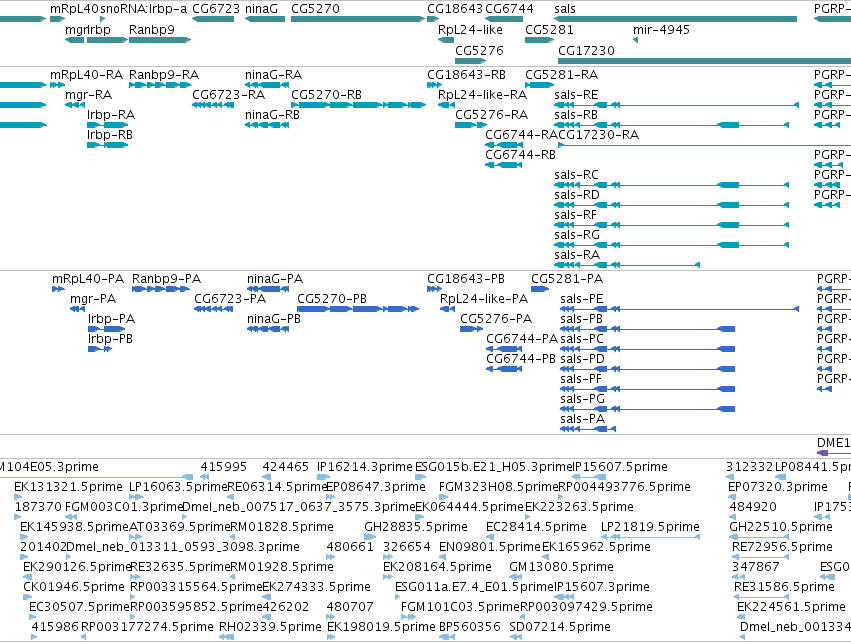The image size is (851, 642).
Task: Click the RE72956.5prime EST label
Action: (x=782, y=546)
